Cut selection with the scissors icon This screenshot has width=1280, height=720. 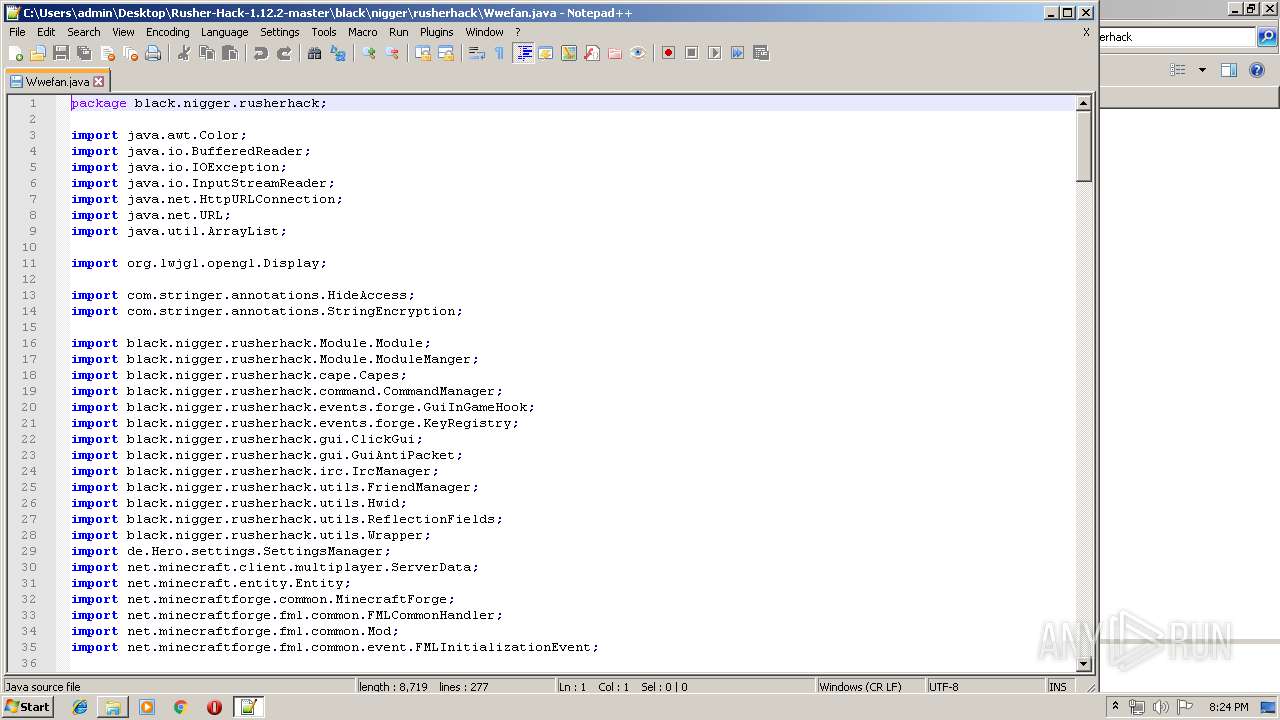point(184,53)
